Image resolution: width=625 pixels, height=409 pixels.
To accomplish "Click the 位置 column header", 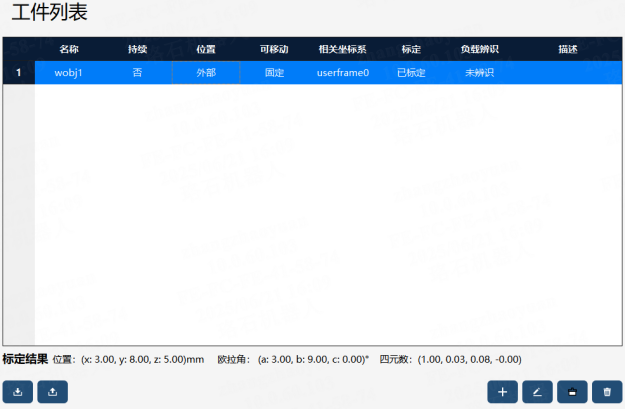I will click(x=206, y=49).
